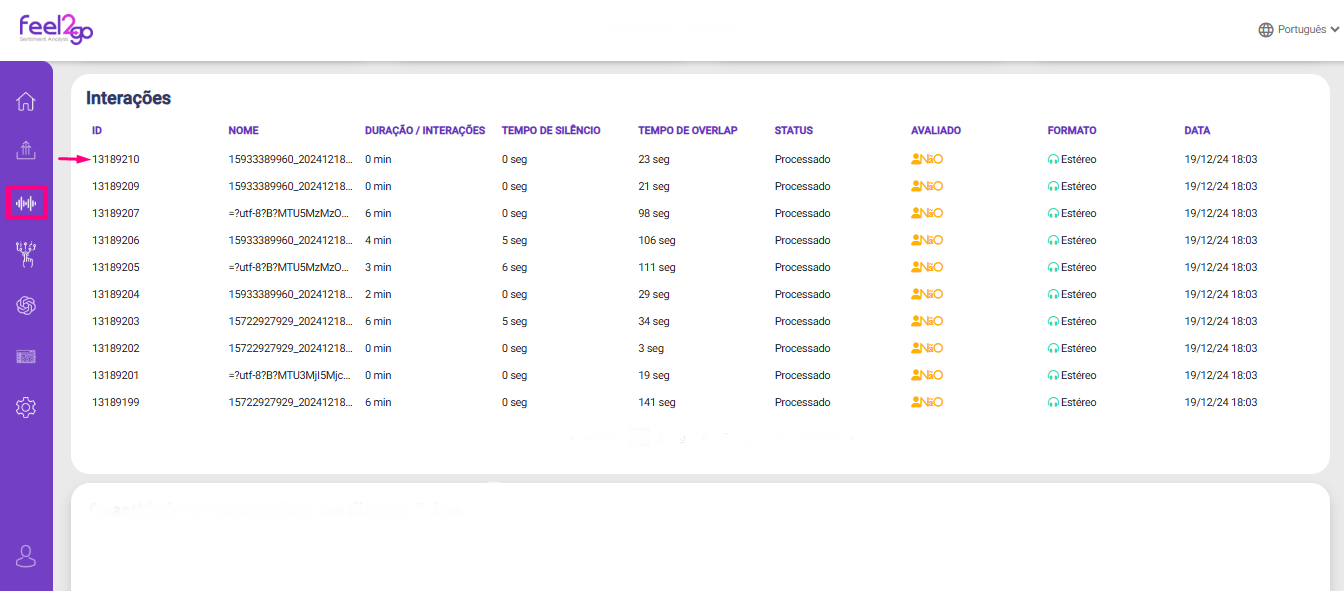Click headphone Estéreo icon in row 13189206
Screen dimensions: 1344x591
1053,240
